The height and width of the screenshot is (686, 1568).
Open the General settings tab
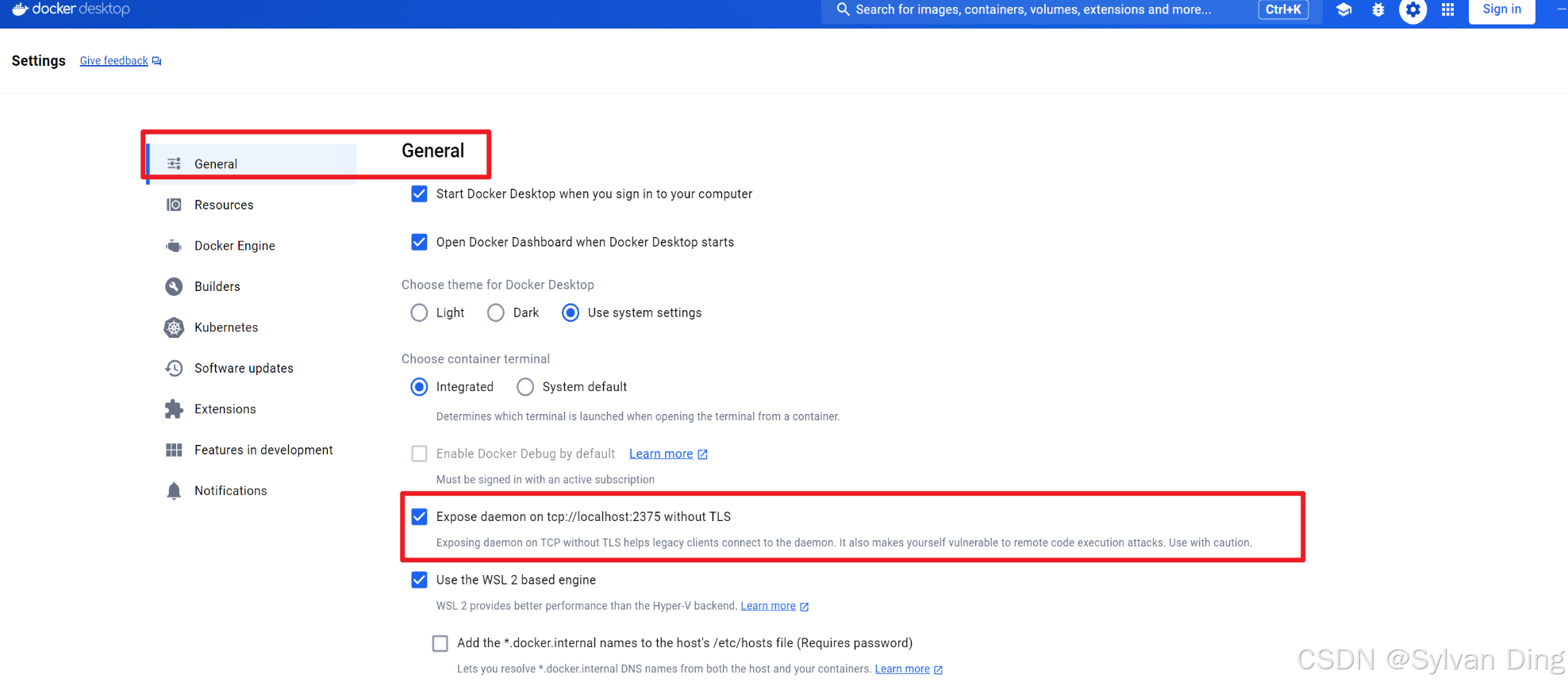click(252, 163)
